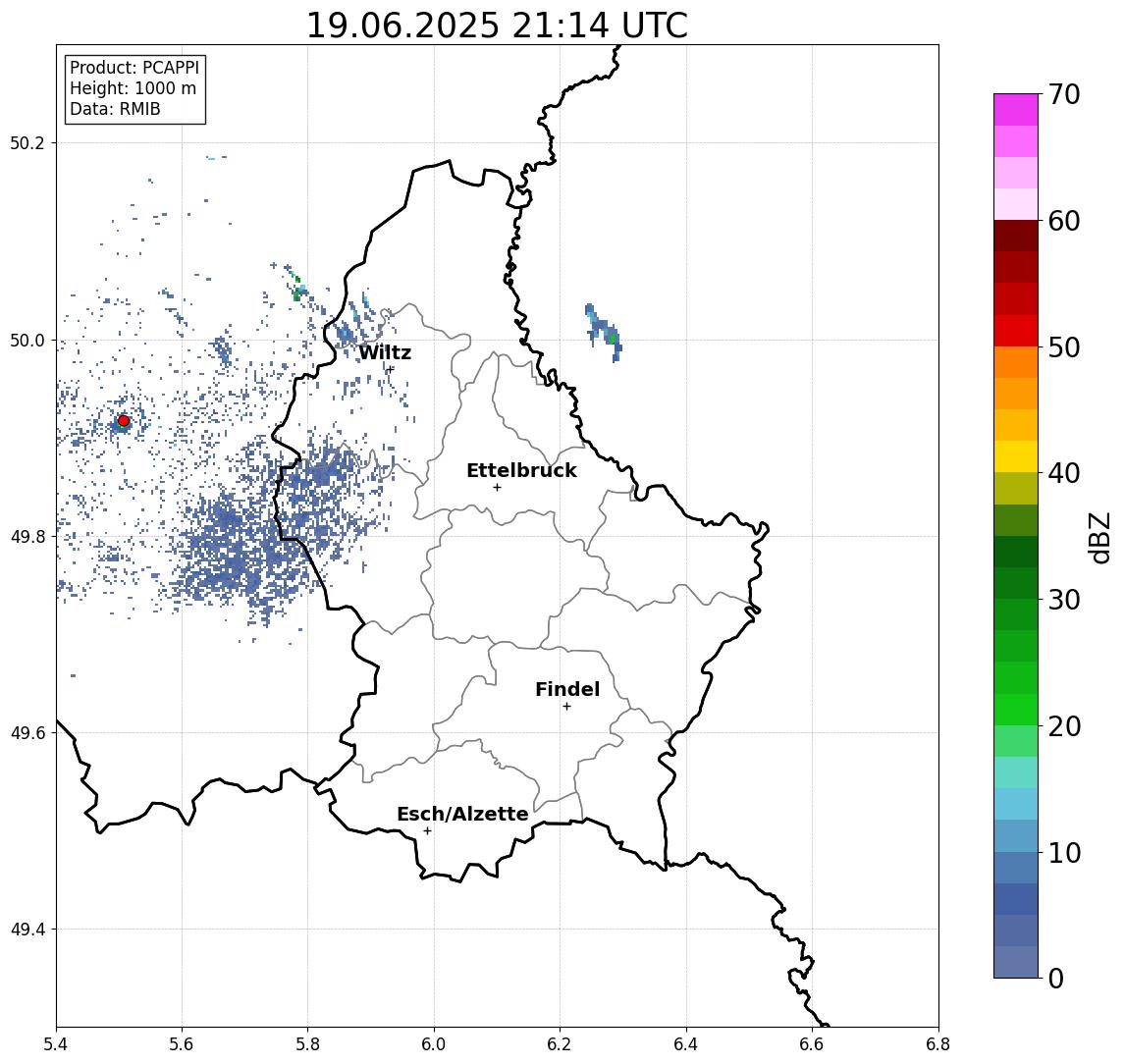The width and height of the screenshot is (1124, 1064).
Task: Click the Findel city label
Action: click(567, 689)
